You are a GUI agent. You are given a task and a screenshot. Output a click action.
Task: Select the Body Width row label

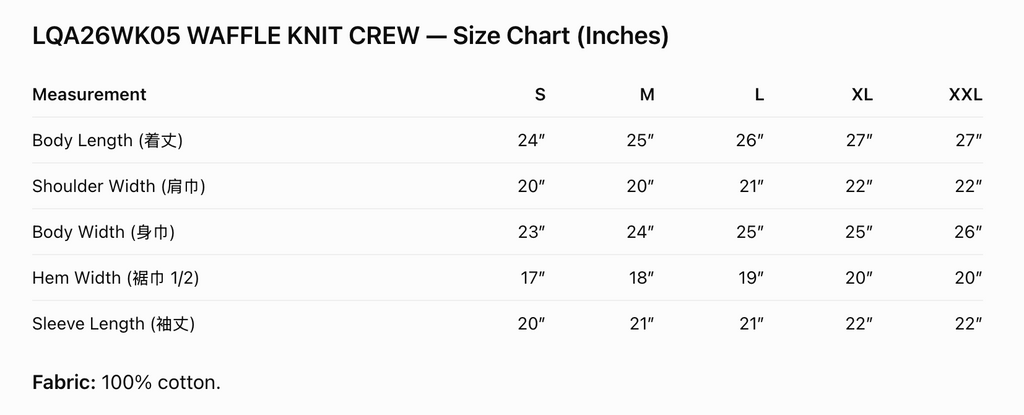coord(103,232)
